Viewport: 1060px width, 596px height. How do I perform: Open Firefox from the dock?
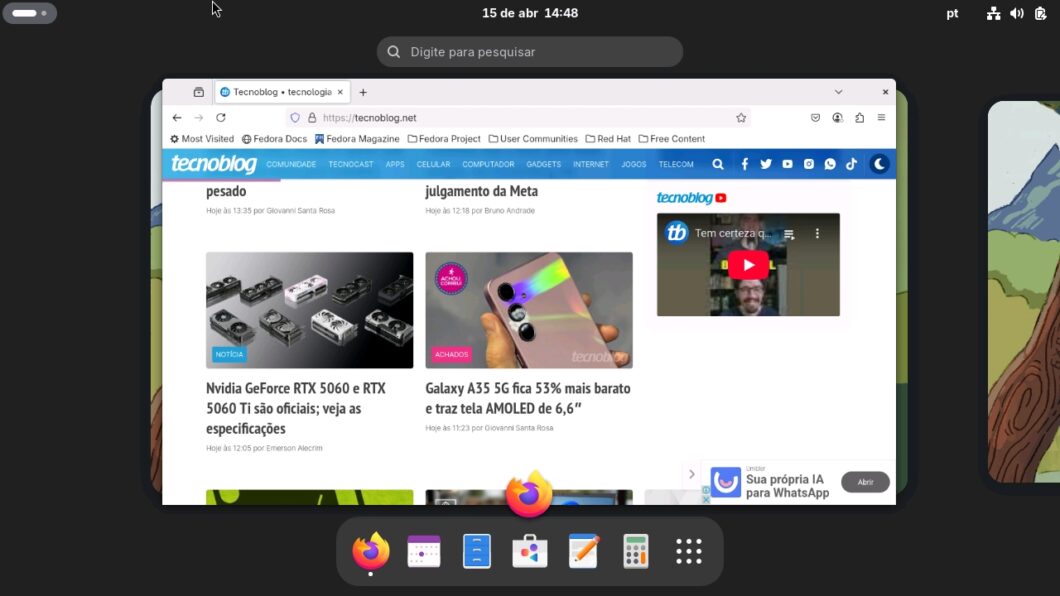(x=370, y=551)
